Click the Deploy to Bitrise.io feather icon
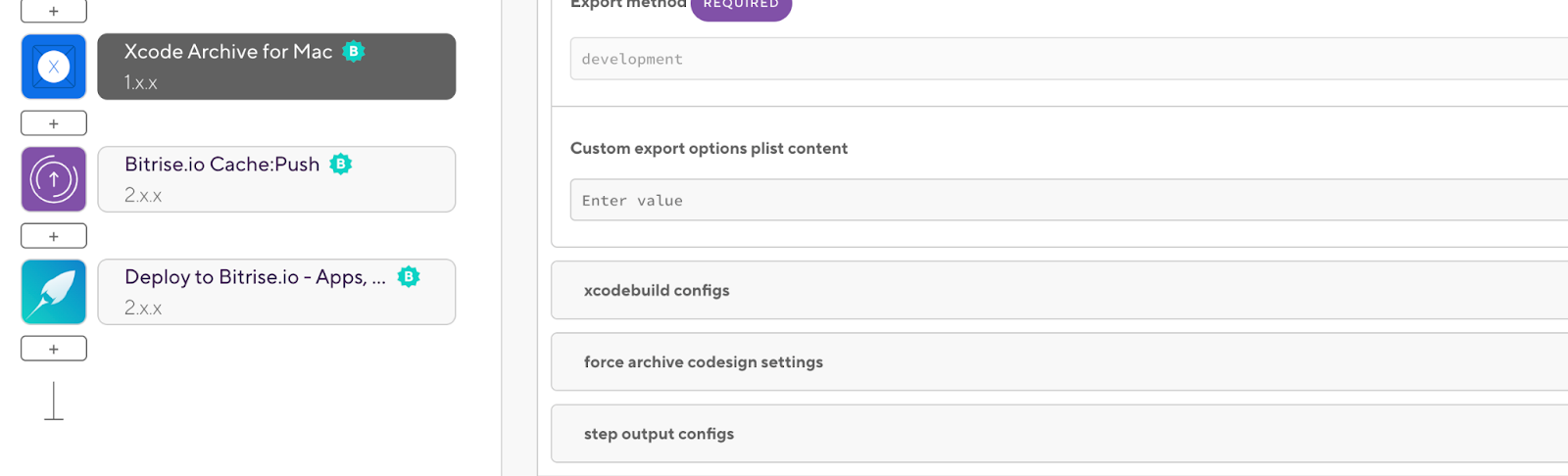This screenshot has height=476, width=1568. point(54,292)
